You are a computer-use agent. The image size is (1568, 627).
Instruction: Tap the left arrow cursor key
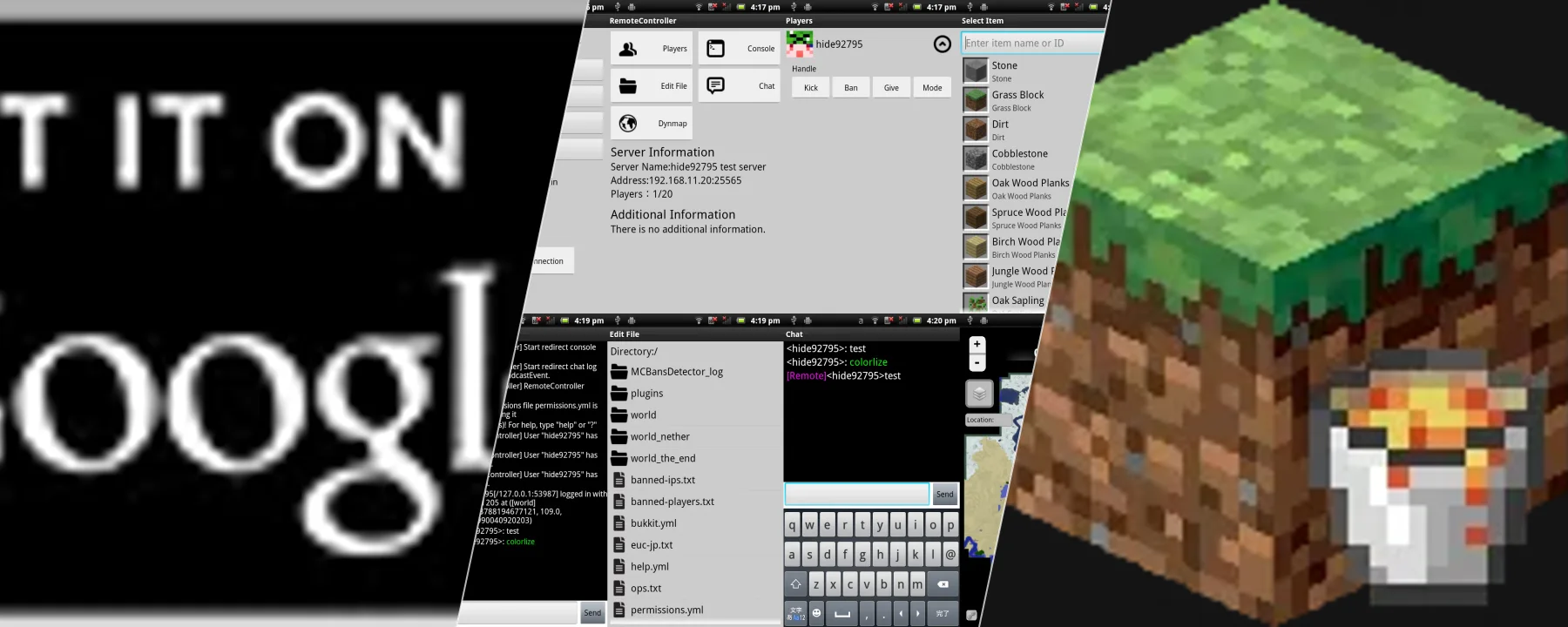[x=901, y=613]
